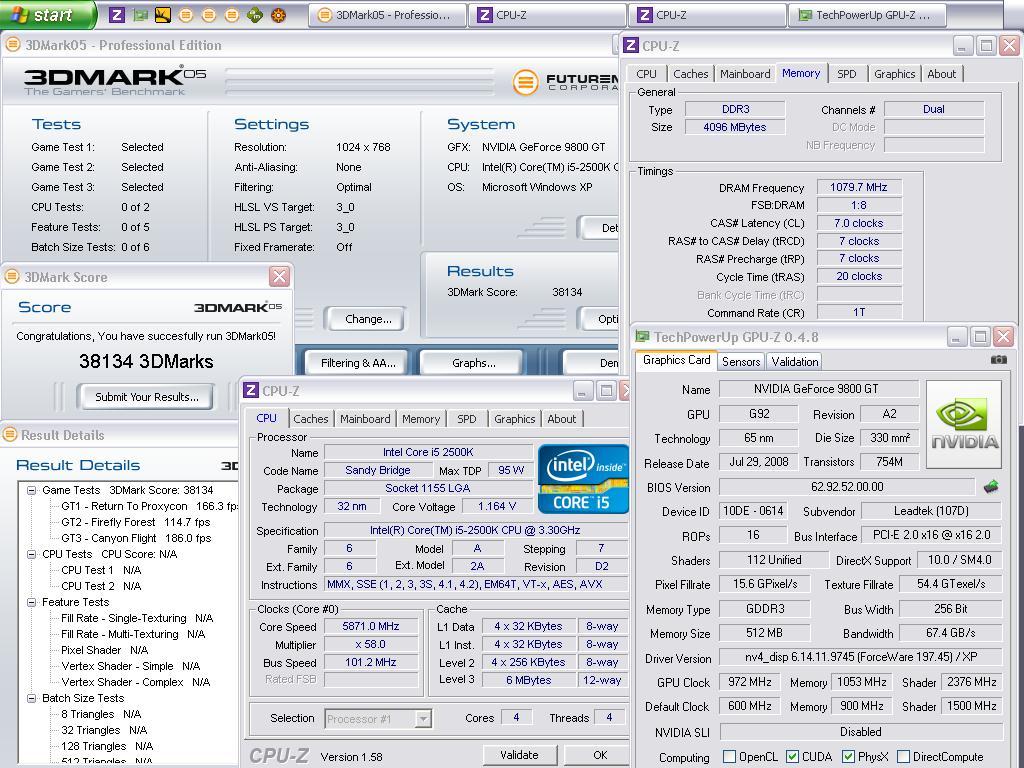This screenshot has height=768, width=1024.
Task: Collapse the Batch Size Tests tree node
Action: click(31, 698)
